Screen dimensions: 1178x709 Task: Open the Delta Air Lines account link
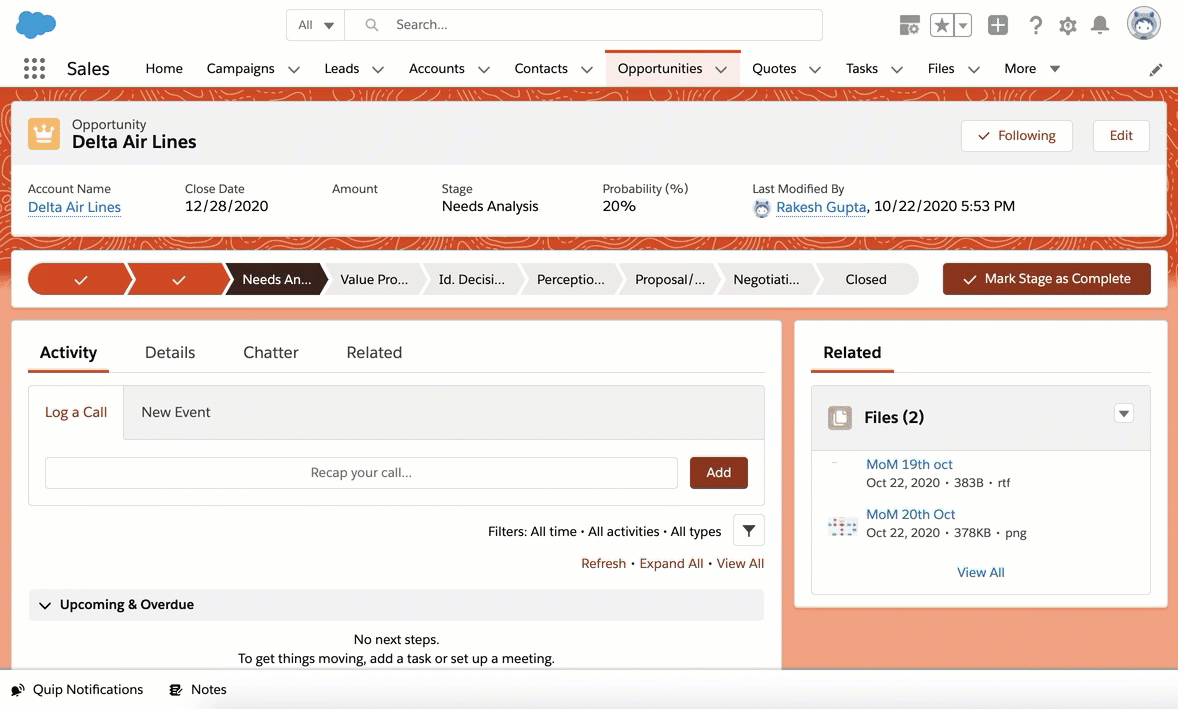pos(74,207)
